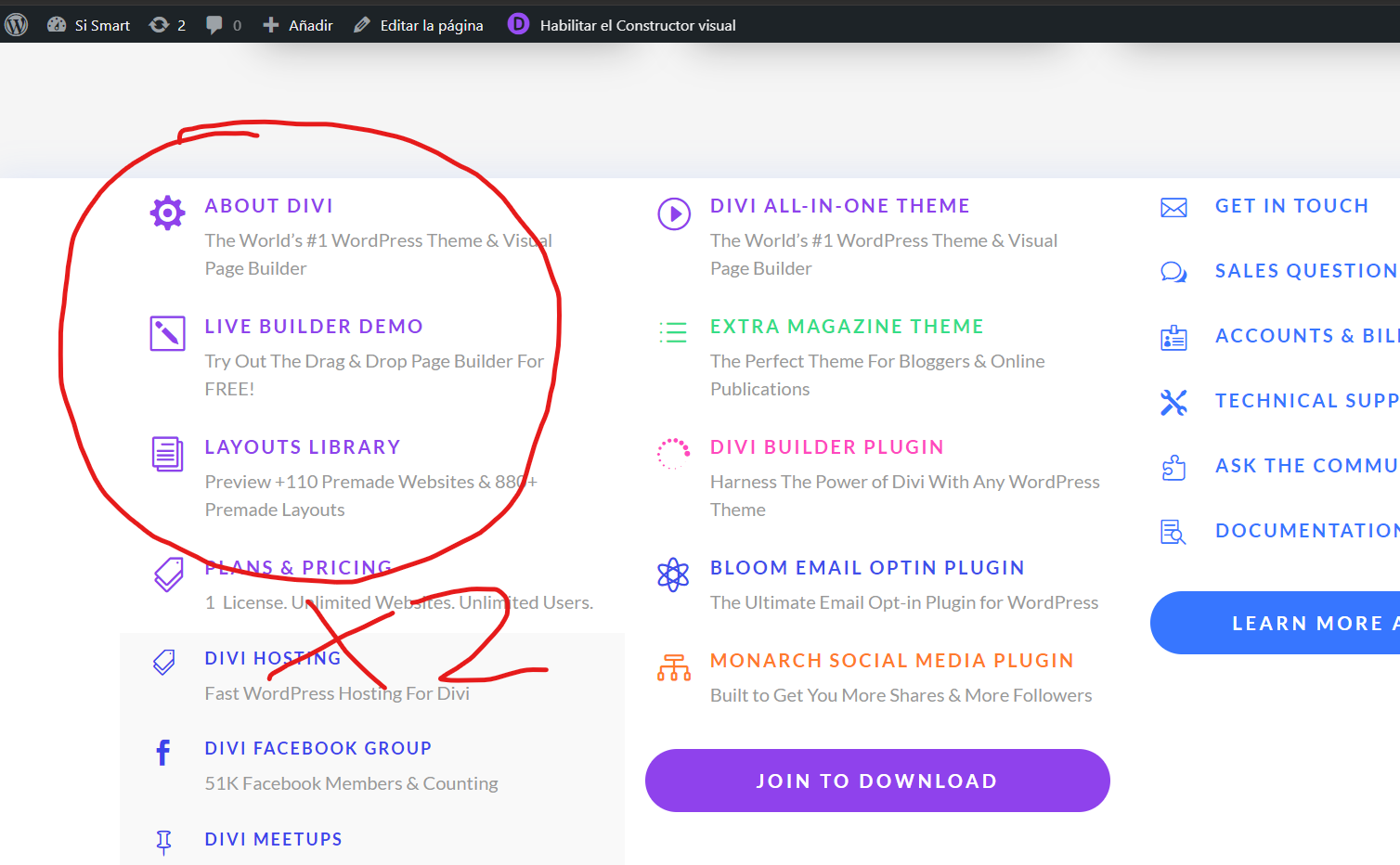
Task: Click the pushpin icon beside Divi Meetups
Action: tap(163, 842)
